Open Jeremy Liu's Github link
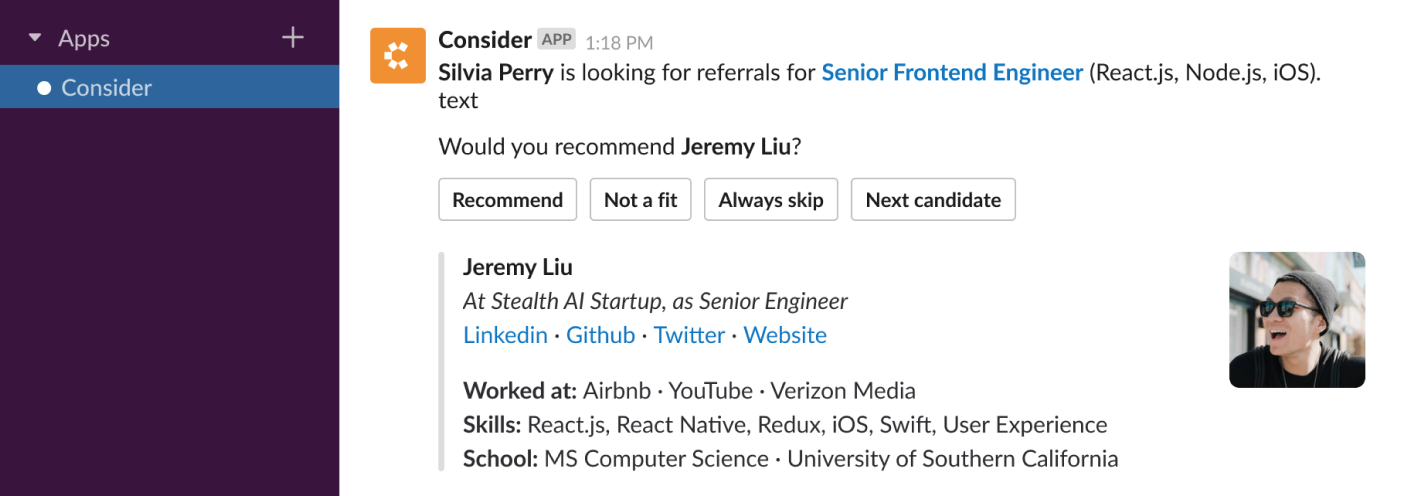1408x496 pixels. point(600,335)
